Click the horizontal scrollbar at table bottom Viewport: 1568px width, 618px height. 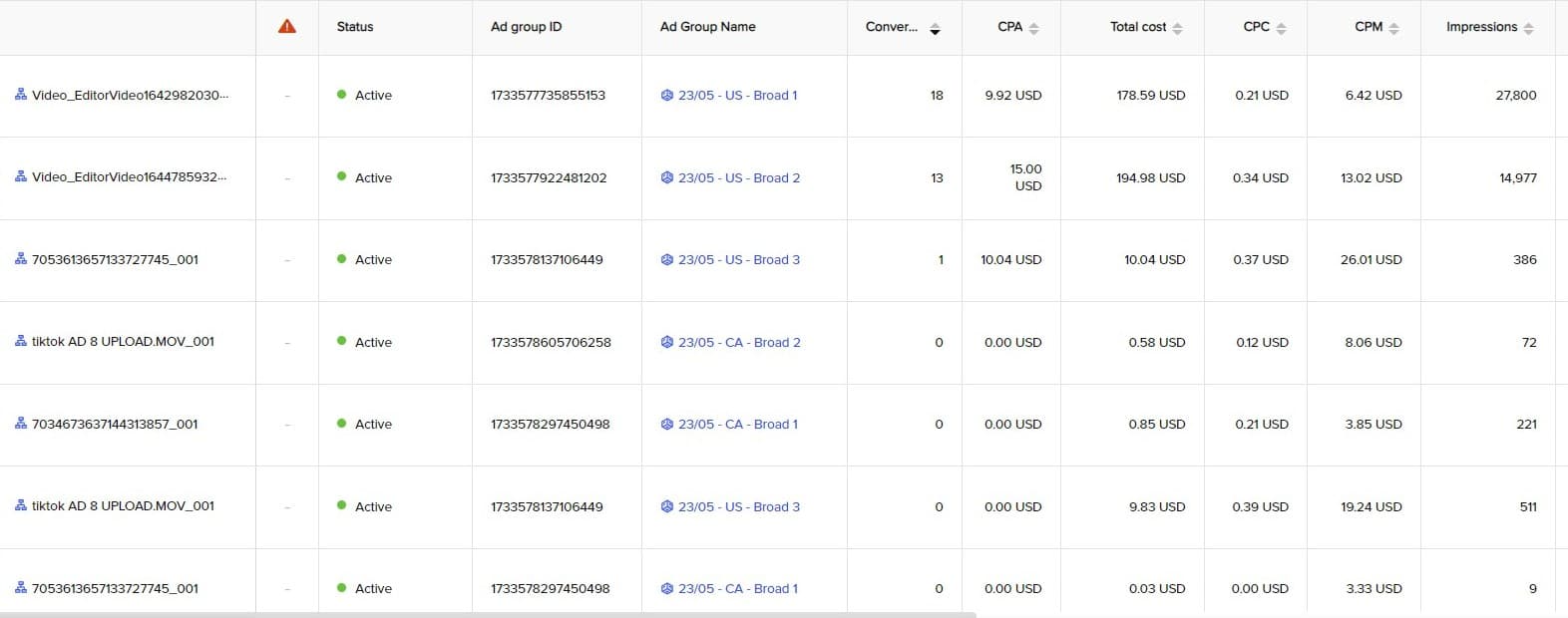(x=488, y=615)
